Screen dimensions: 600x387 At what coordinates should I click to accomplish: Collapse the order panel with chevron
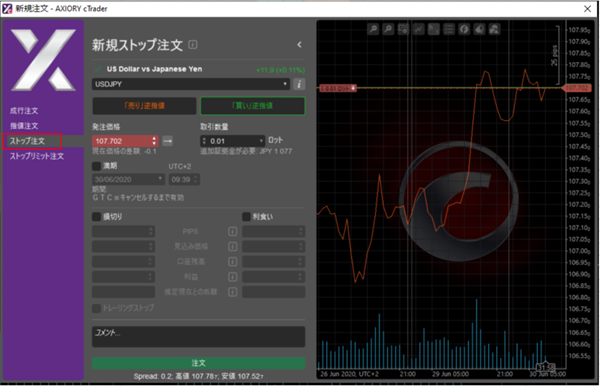tap(299, 45)
